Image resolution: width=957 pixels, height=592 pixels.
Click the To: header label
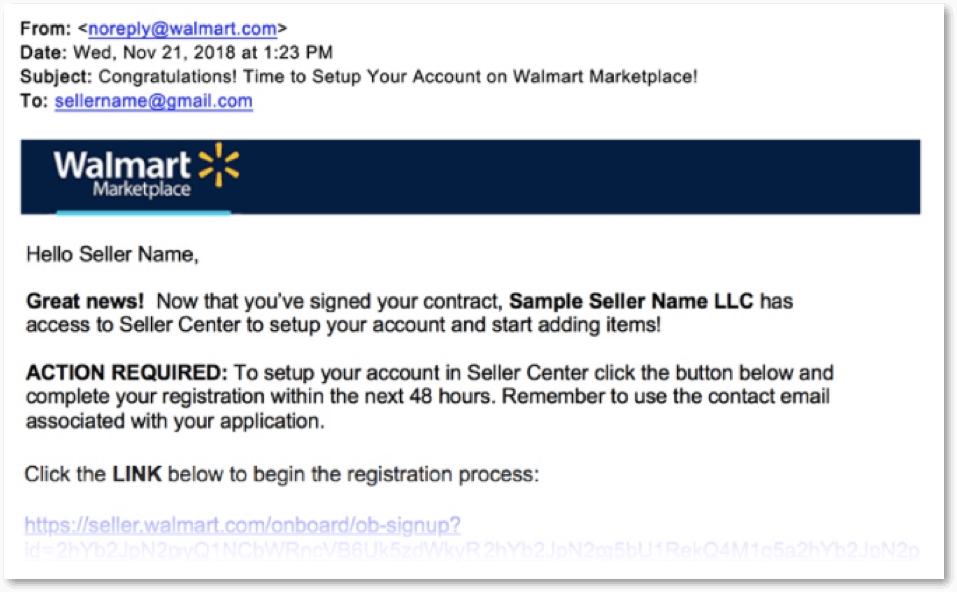[34, 101]
